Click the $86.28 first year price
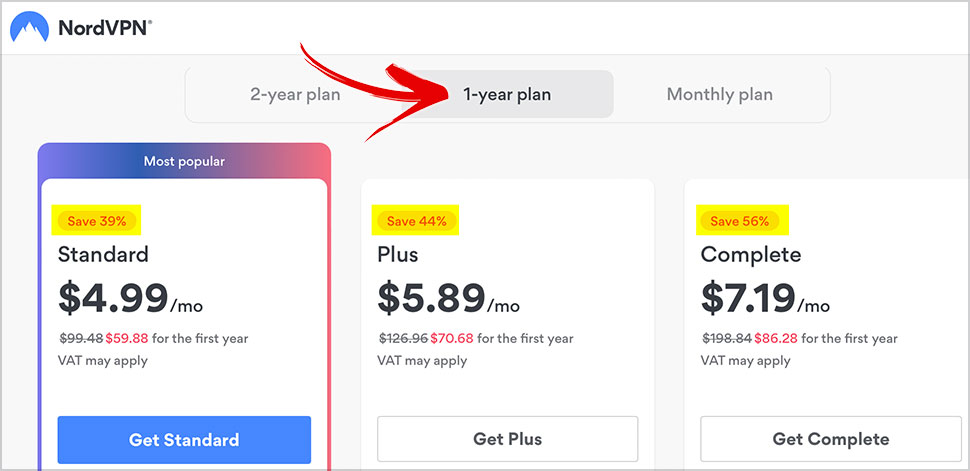Screen dimensions: 970x471 tap(776, 339)
